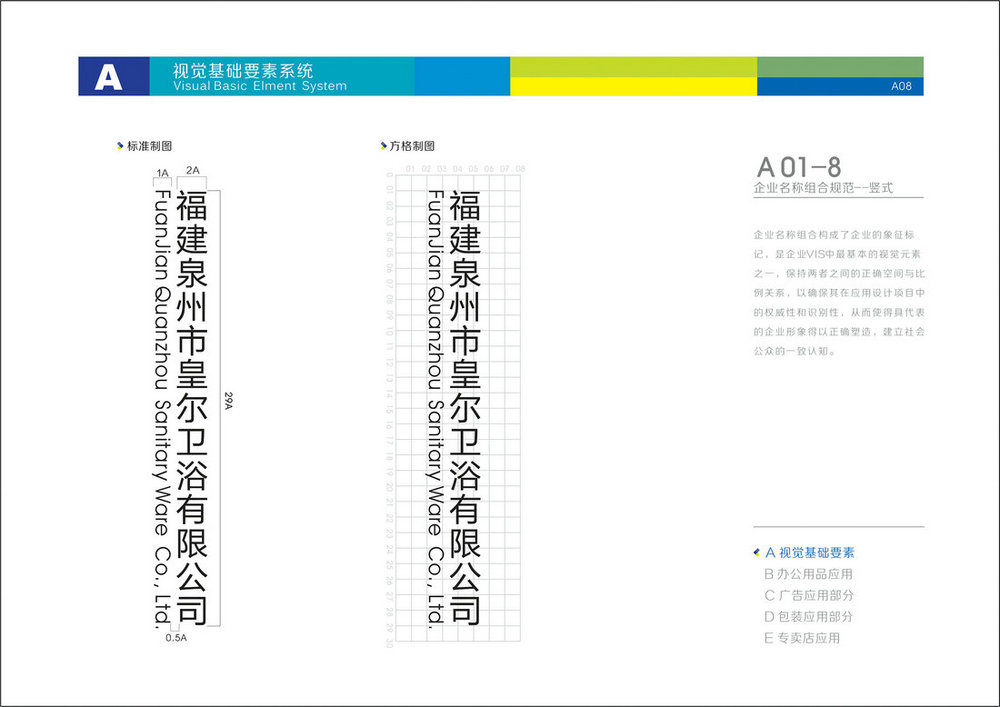Click the vertical English company name under "标准制图"

click(x=162, y=409)
